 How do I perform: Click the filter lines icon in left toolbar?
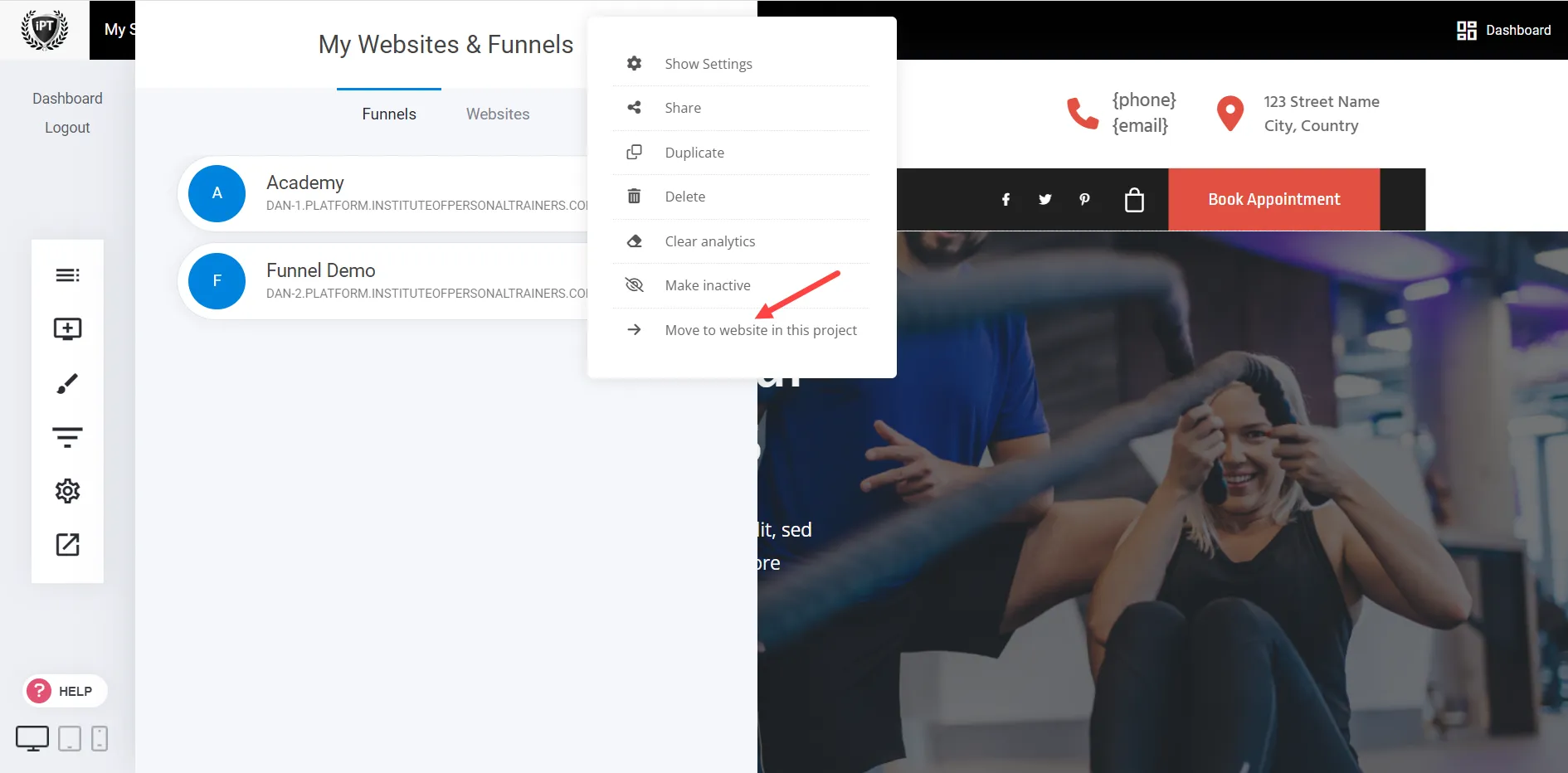pyautogui.click(x=67, y=437)
